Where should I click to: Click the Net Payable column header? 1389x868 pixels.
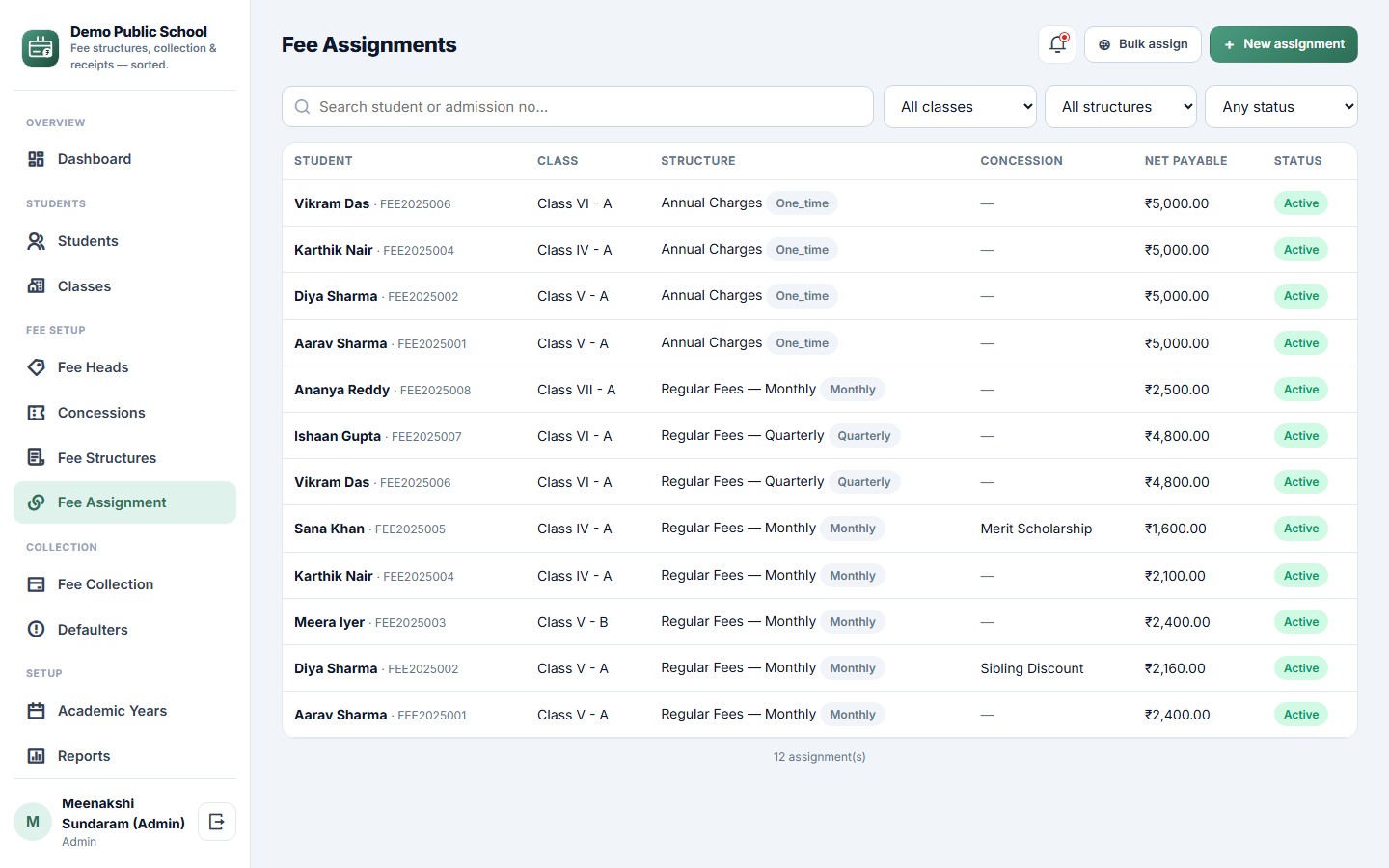pos(1185,161)
